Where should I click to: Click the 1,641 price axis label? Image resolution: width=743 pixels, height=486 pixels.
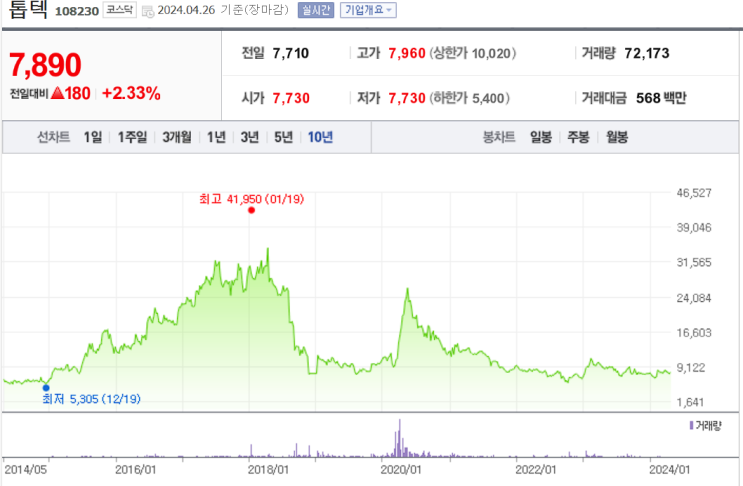point(690,402)
